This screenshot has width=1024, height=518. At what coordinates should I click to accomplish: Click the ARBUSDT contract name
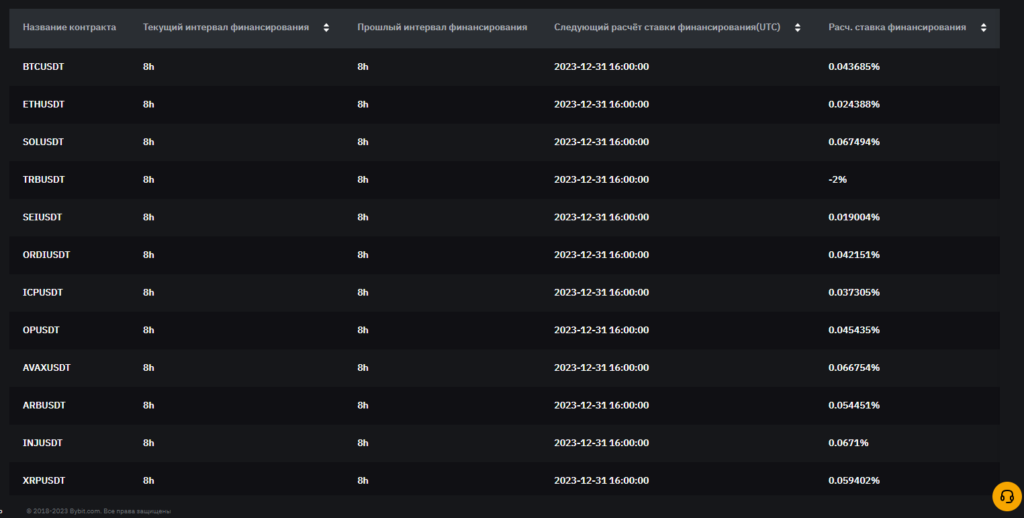click(44, 405)
